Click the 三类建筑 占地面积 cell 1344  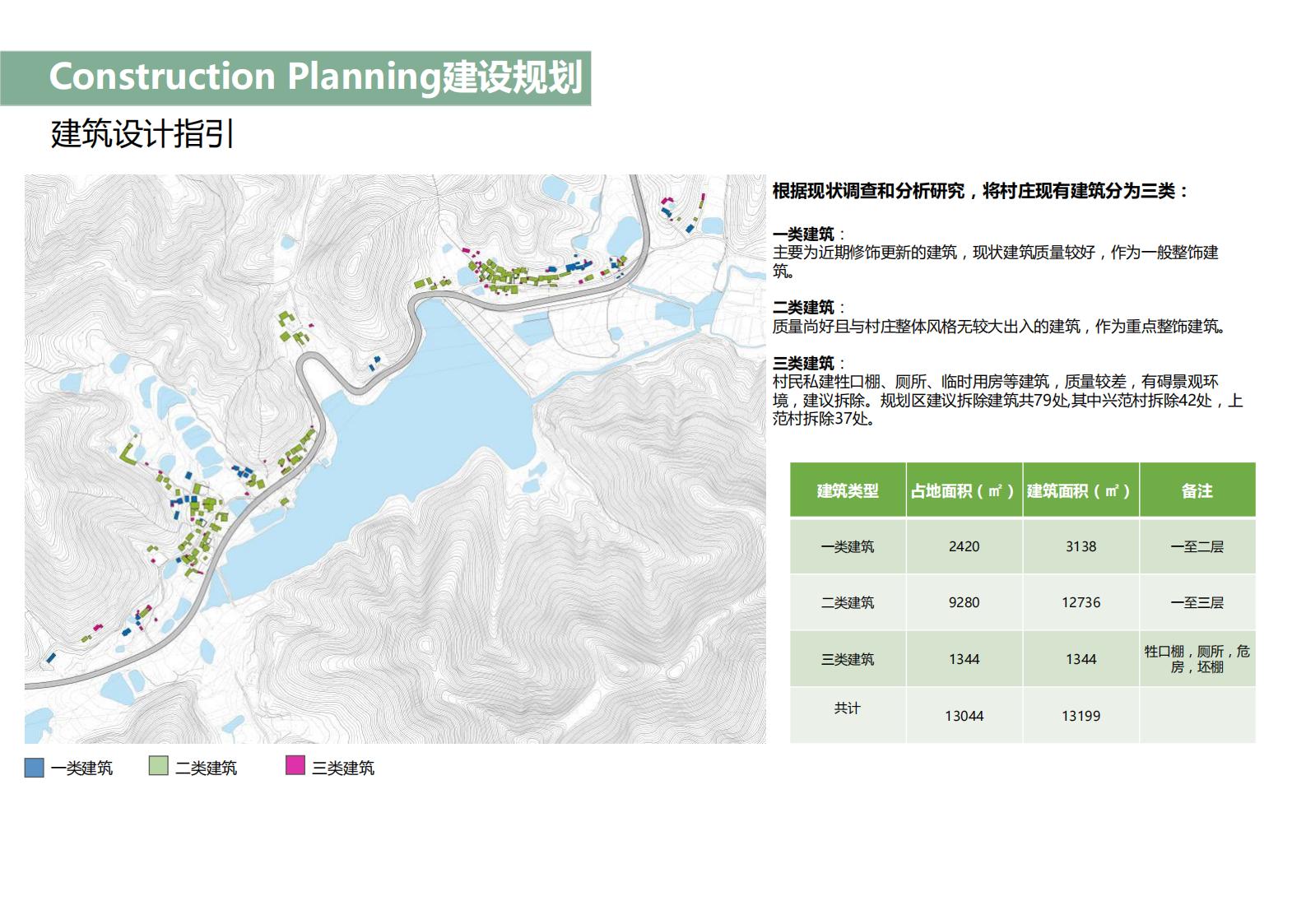click(x=964, y=659)
